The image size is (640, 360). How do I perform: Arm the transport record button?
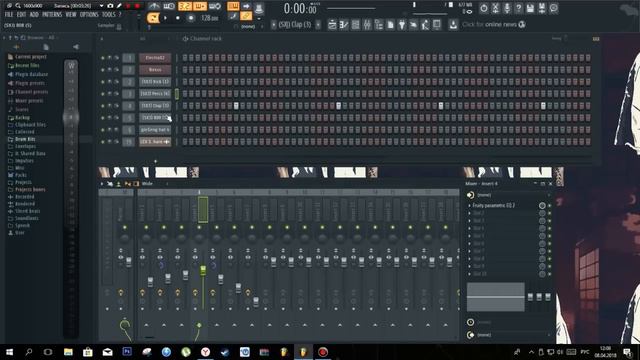click(191, 18)
